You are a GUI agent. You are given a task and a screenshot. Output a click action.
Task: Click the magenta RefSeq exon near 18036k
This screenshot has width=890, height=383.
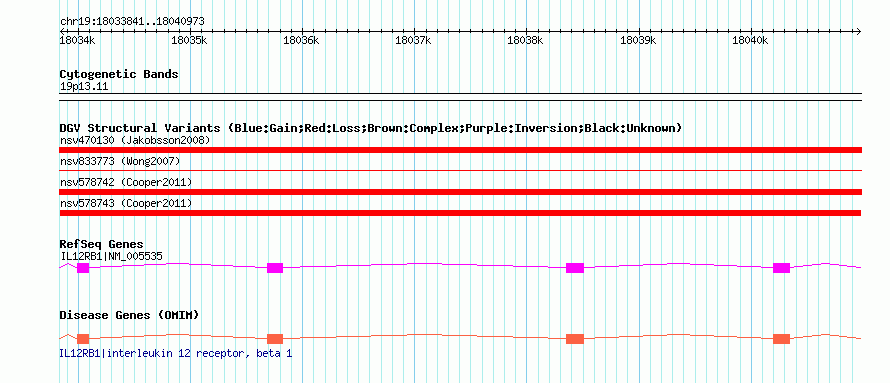[275, 268]
